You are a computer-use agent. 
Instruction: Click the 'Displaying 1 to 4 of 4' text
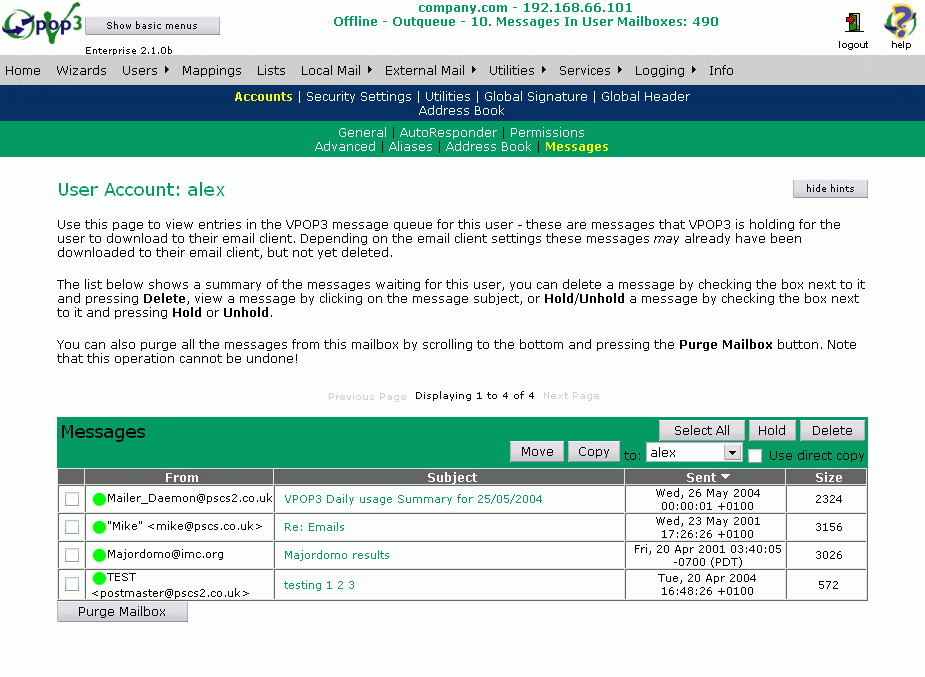pyautogui.click(x=475, y=396)
